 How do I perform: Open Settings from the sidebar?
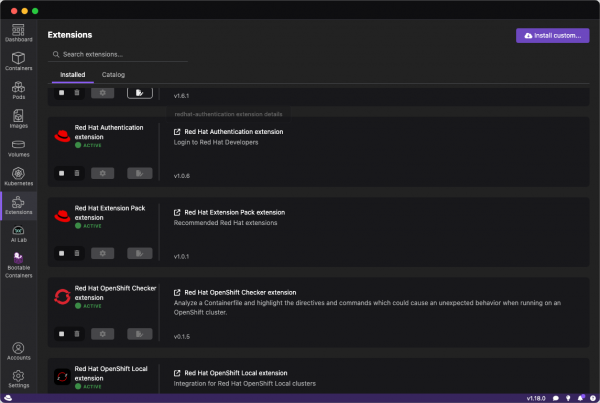18,378
